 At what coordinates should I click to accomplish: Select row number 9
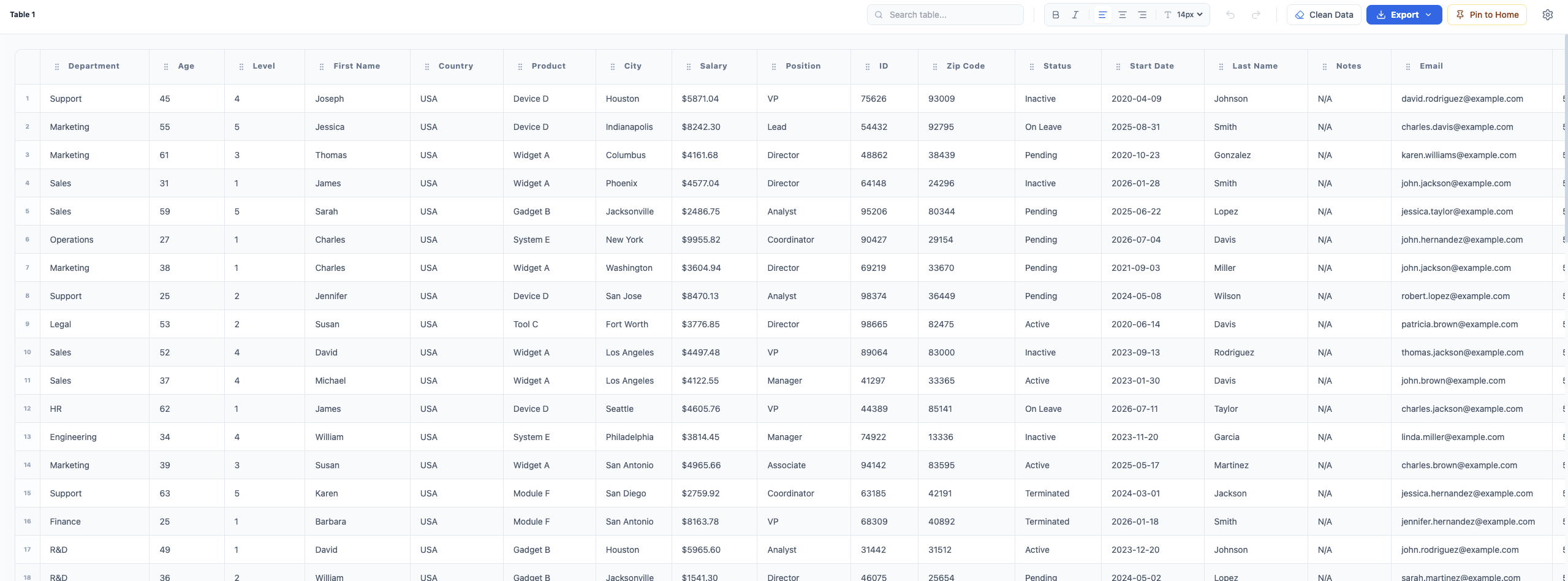point(27,324)
